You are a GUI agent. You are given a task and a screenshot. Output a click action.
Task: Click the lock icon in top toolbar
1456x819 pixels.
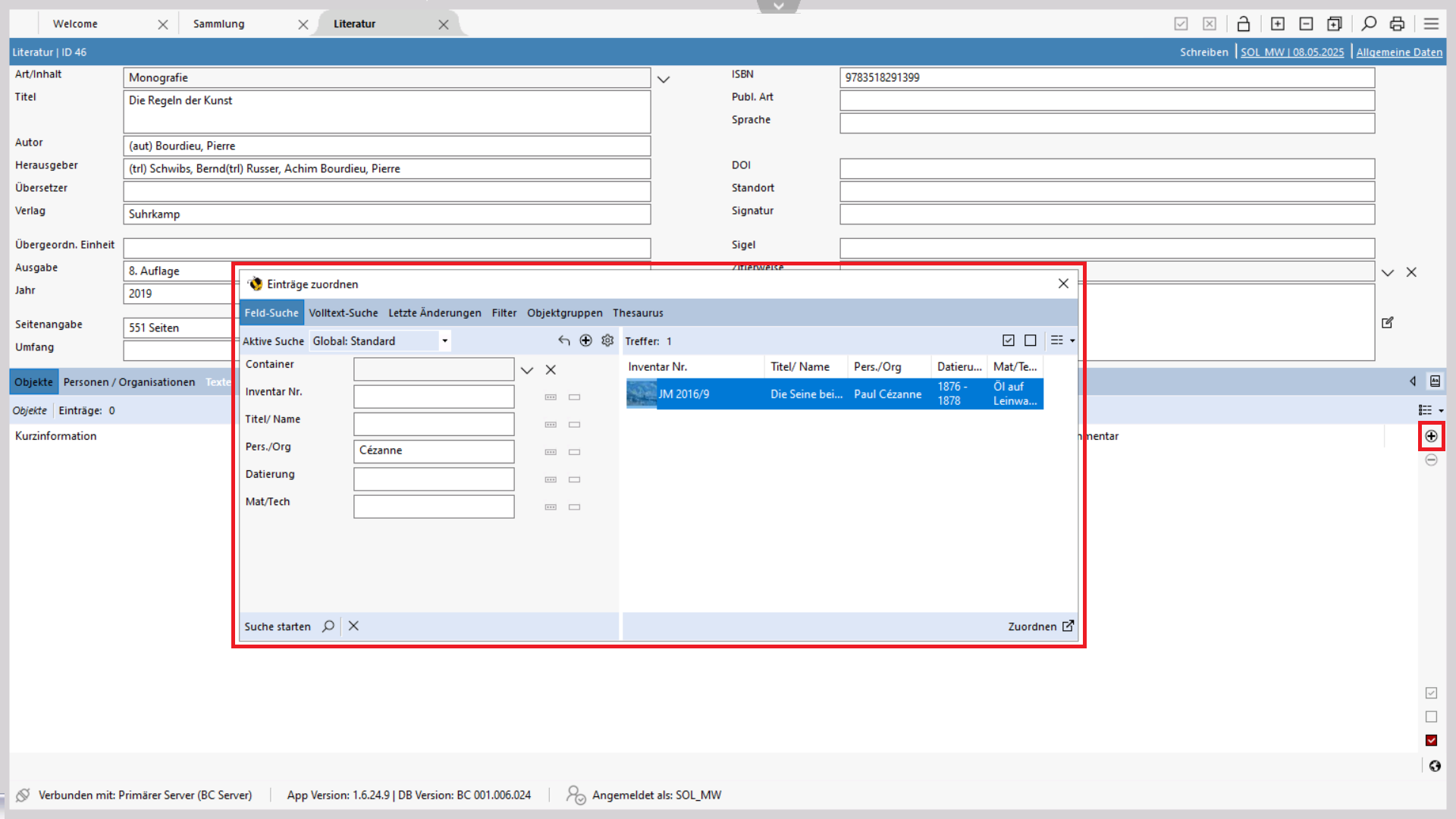point(1243,24)
